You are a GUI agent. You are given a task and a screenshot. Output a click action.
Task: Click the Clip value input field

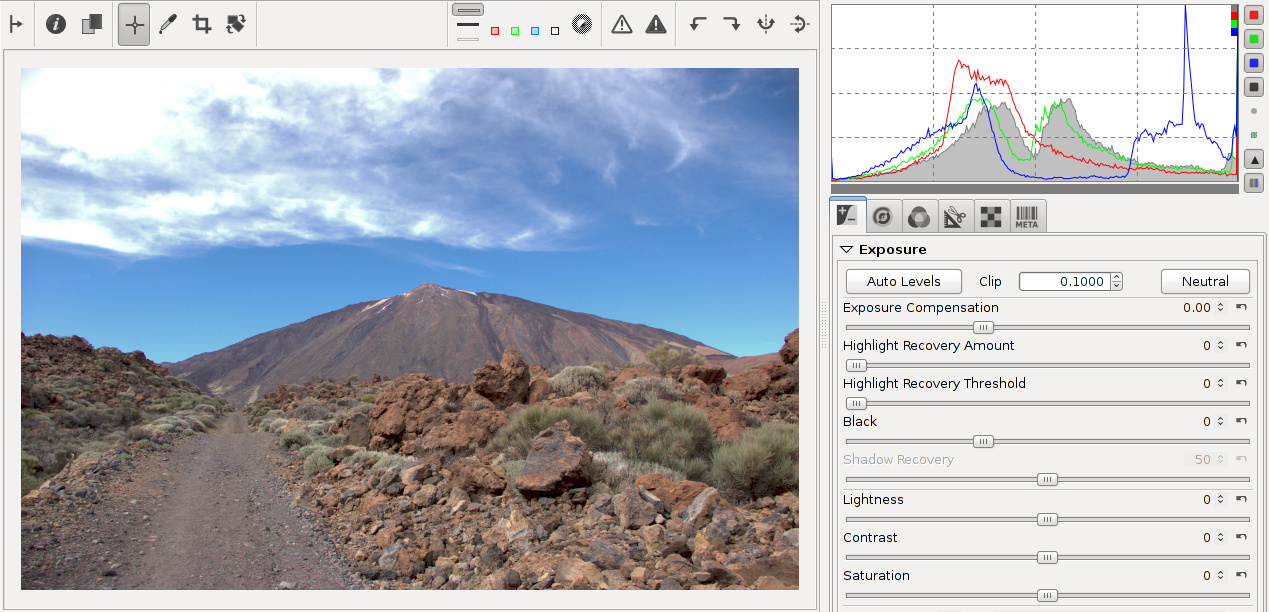(x=1064, y=282)
